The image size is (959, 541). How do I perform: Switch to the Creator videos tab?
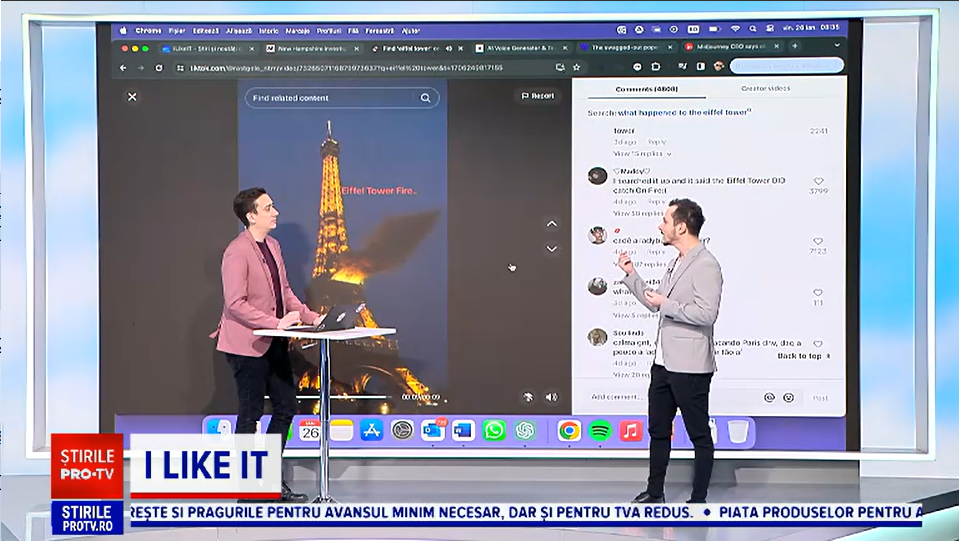(764, 89)
